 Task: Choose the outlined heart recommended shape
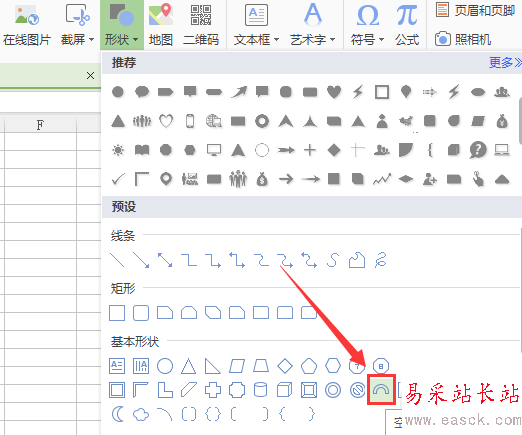tap(166, 121)
